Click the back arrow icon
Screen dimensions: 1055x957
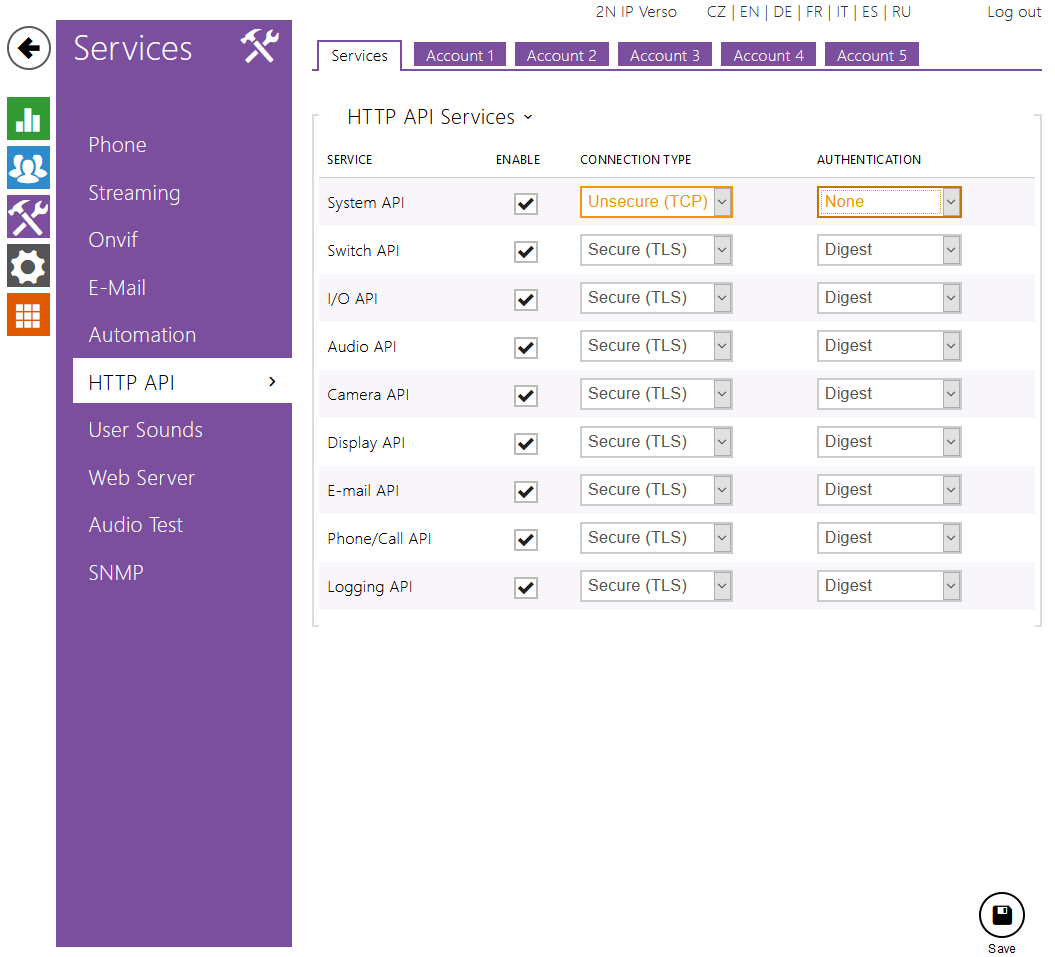[x=29, y=48]
